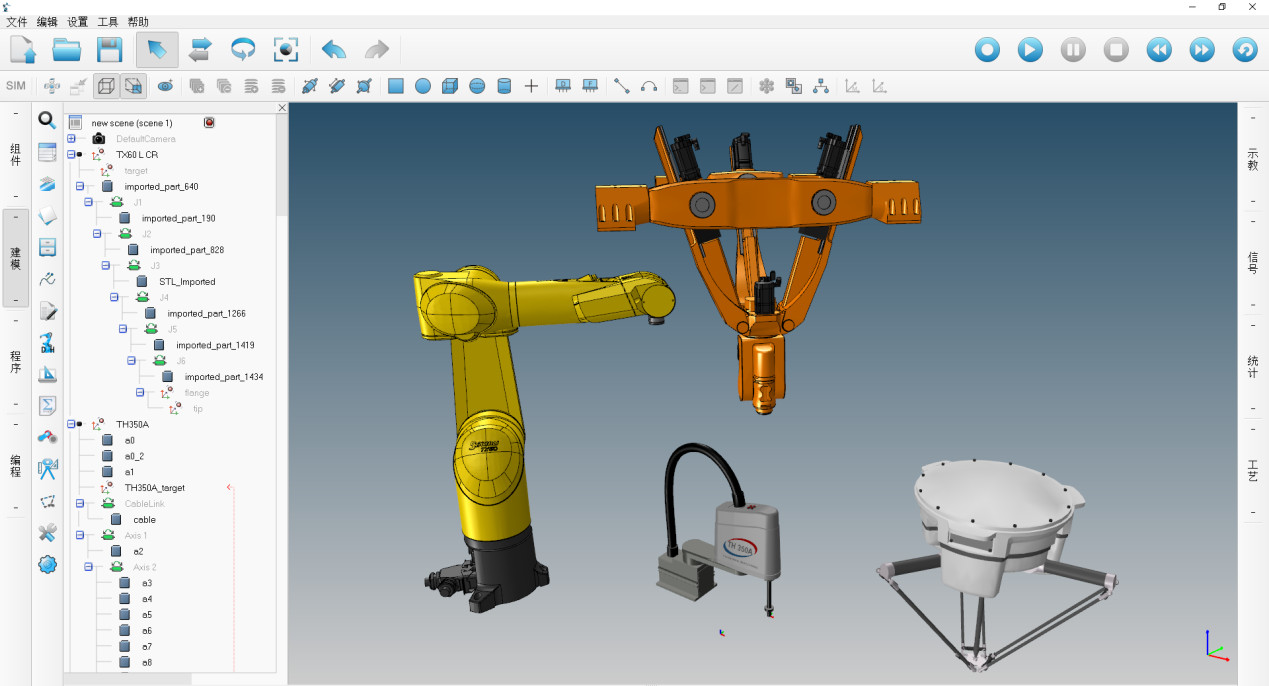Viewport: 1269px width, 686px height.
Task: Collapse the TH350A tree node
Action: pyautogui.click(x=71, y=424)
